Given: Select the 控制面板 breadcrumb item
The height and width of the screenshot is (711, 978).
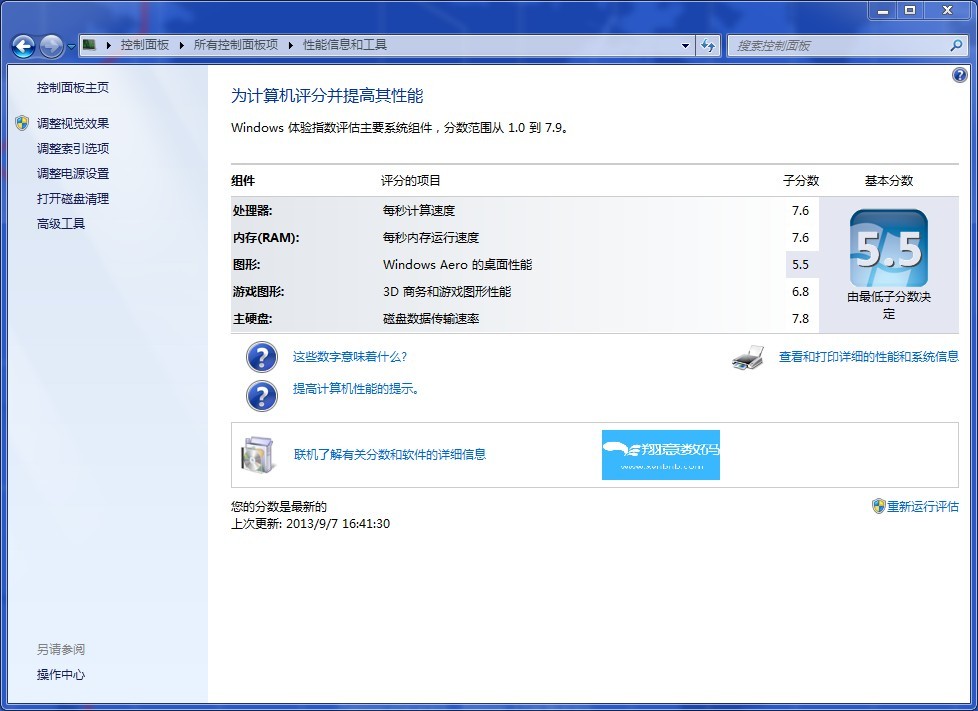Looking at the screenshot, I should (x=145, y=45).
